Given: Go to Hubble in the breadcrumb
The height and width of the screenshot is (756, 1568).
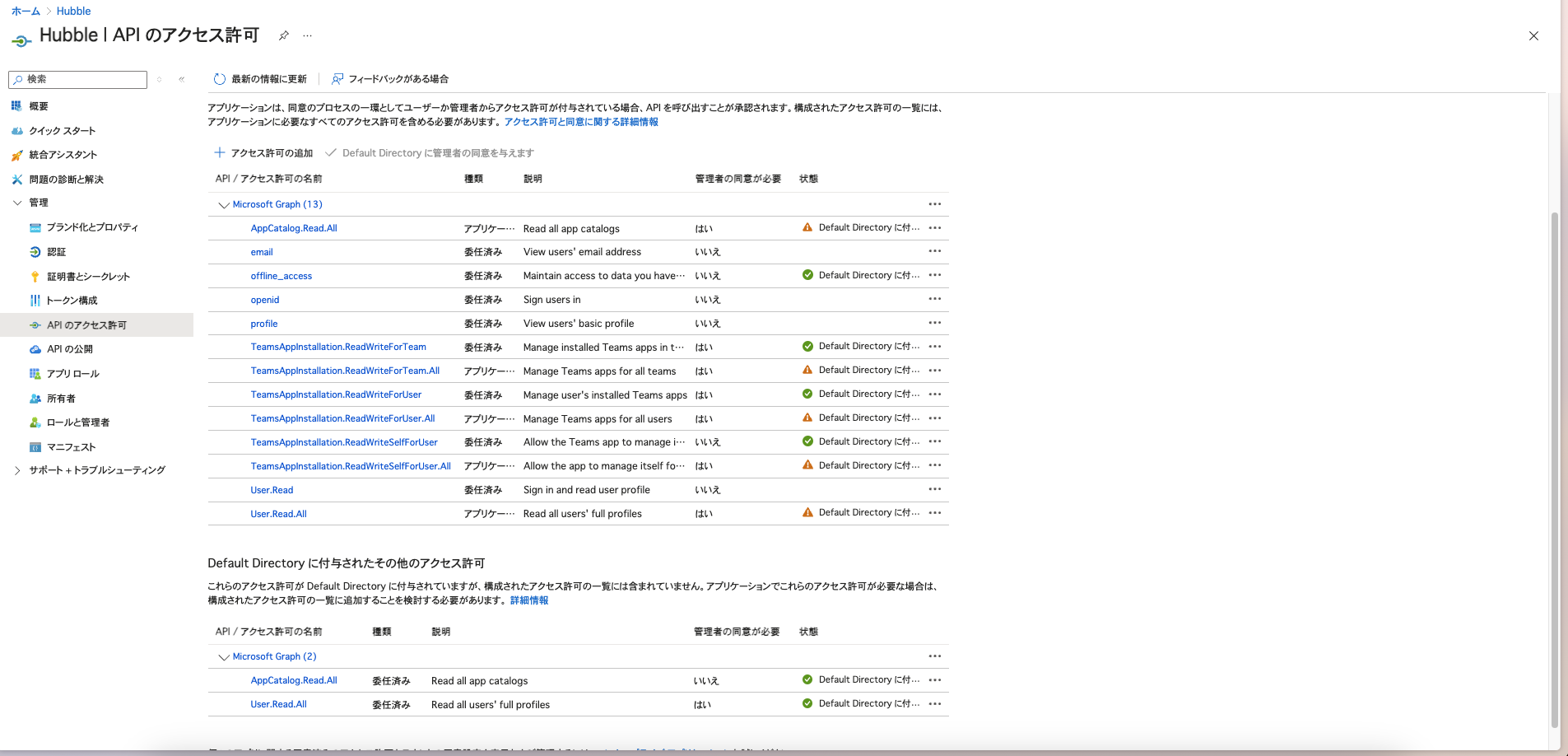Looking at the screenshot, I should tap(73, 11).
